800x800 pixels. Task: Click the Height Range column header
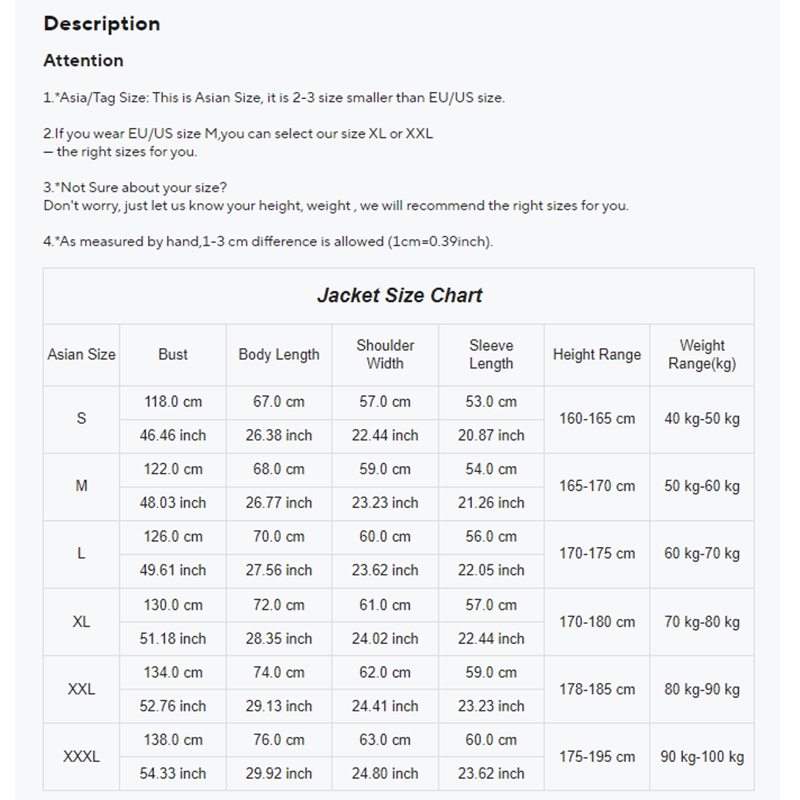(x=597, y=354)
